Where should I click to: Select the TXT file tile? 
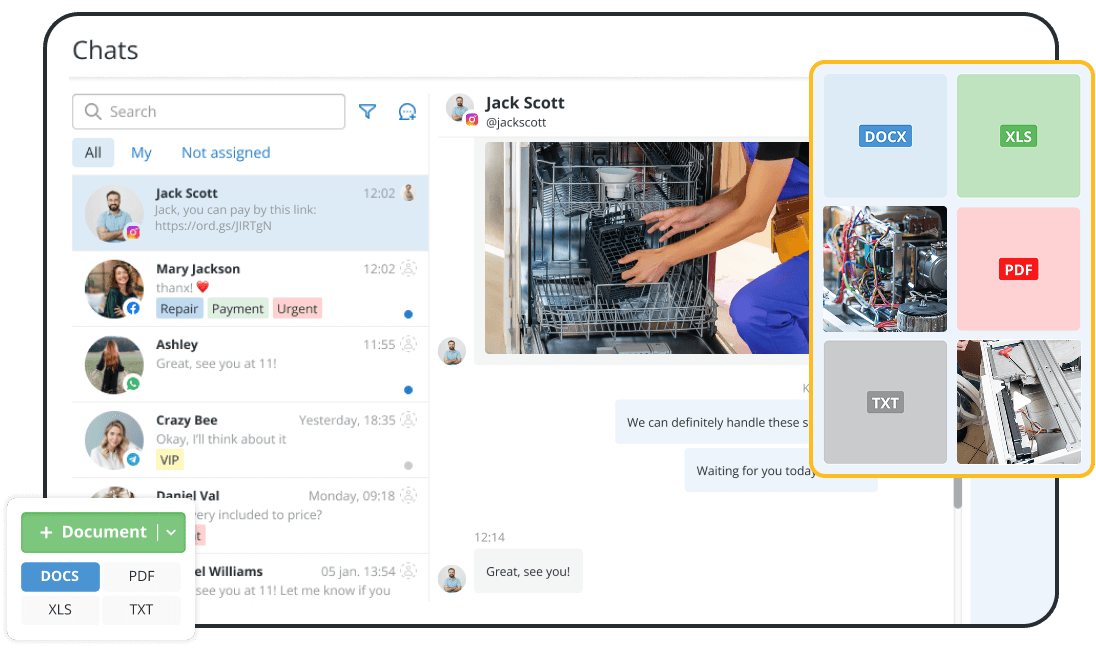tap(884, 401)
